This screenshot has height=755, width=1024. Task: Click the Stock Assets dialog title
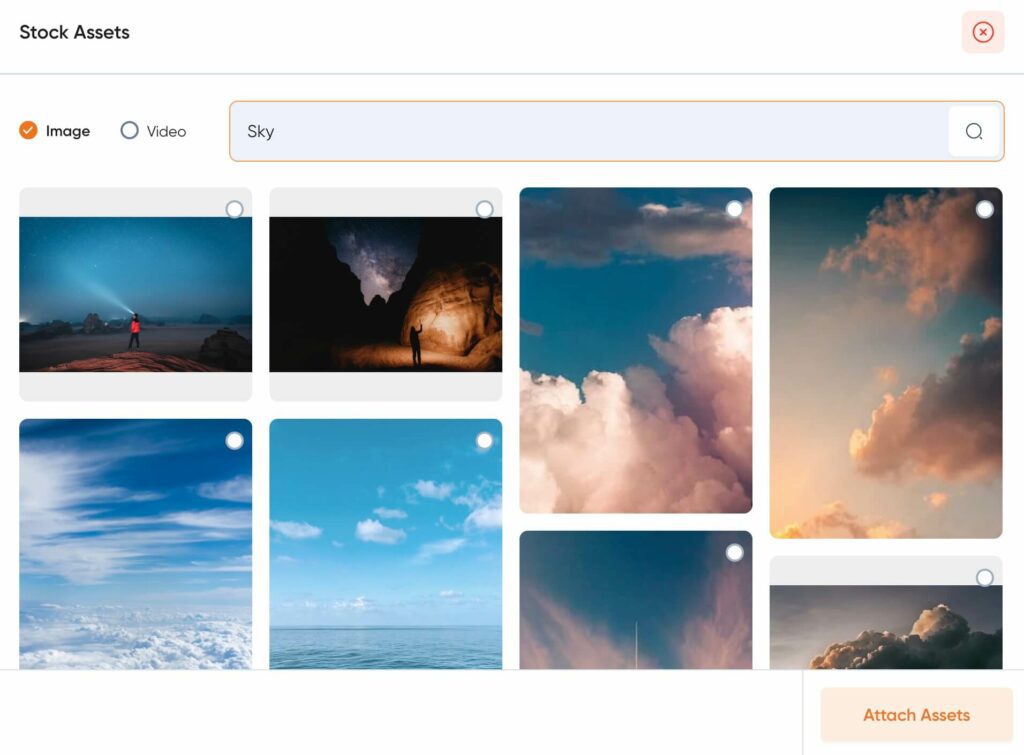coord(75,32)
